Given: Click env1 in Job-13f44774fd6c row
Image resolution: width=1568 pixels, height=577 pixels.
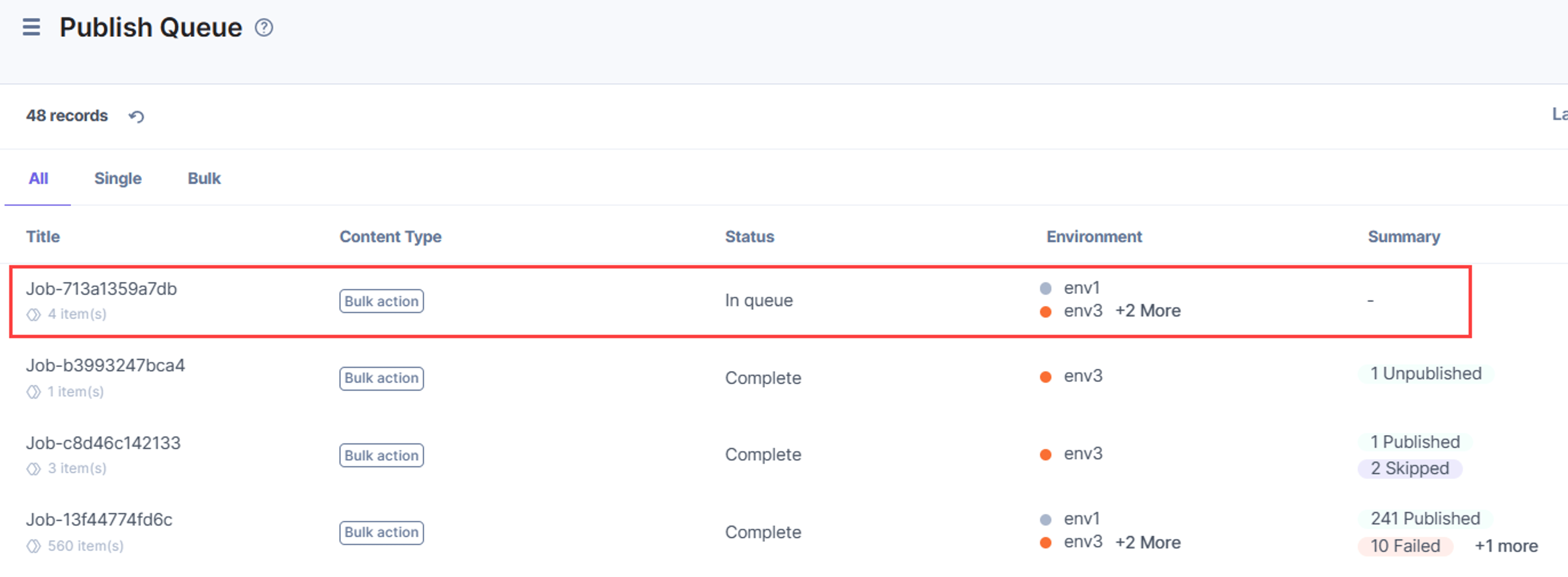Looking at the screenshot, I should tap(1082, 519).
